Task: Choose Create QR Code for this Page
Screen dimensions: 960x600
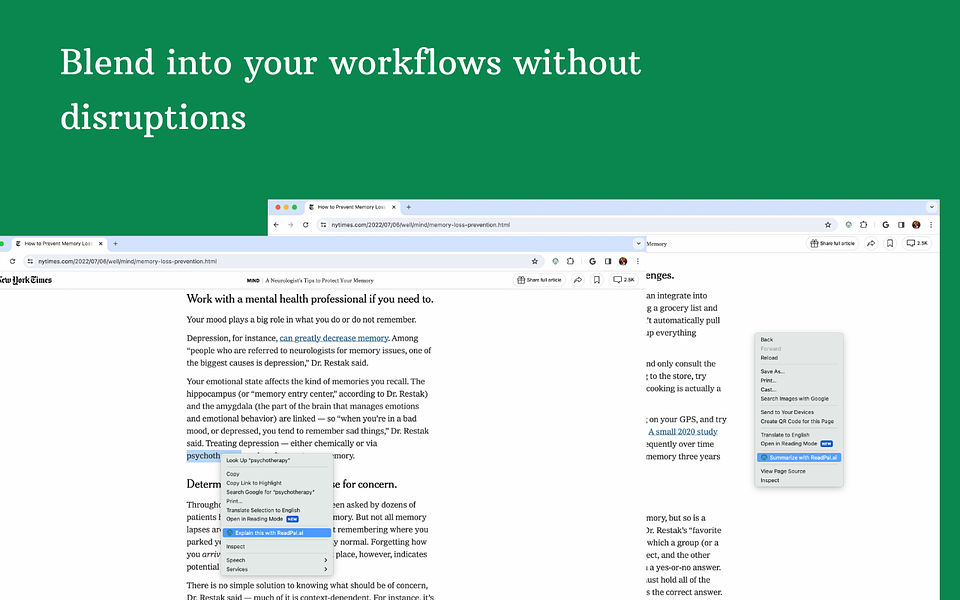Action: click(x=798, y=421)
